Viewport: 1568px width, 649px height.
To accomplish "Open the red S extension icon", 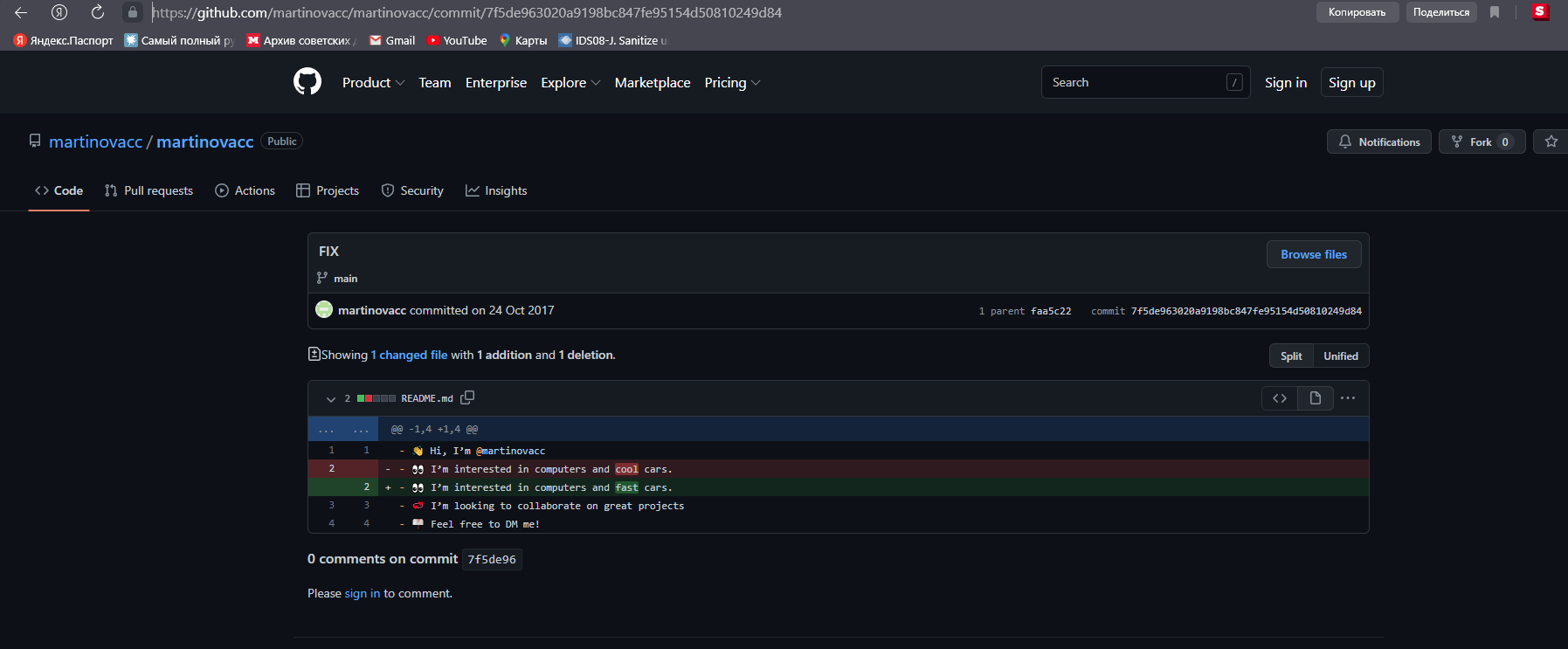I will pyautogui.click(x=1540, y=12).
